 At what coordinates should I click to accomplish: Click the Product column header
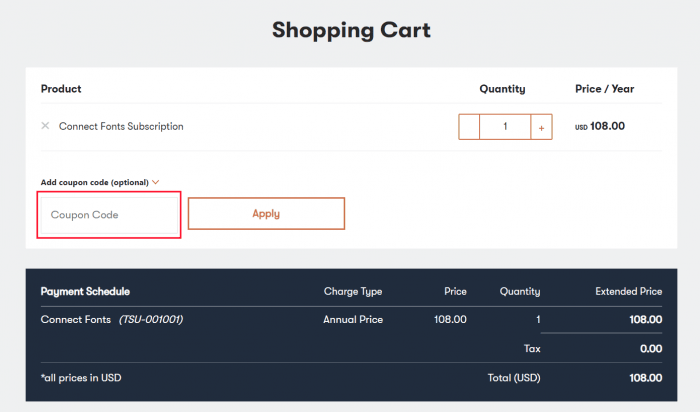point(61,89)
